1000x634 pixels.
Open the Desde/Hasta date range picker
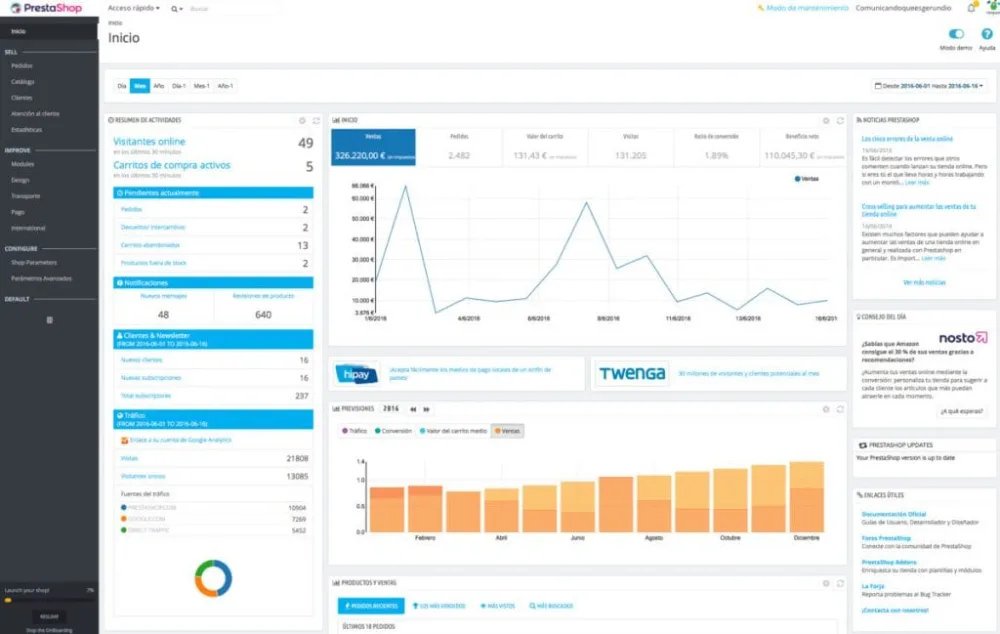pyautogui.click(x=929, y=85)
